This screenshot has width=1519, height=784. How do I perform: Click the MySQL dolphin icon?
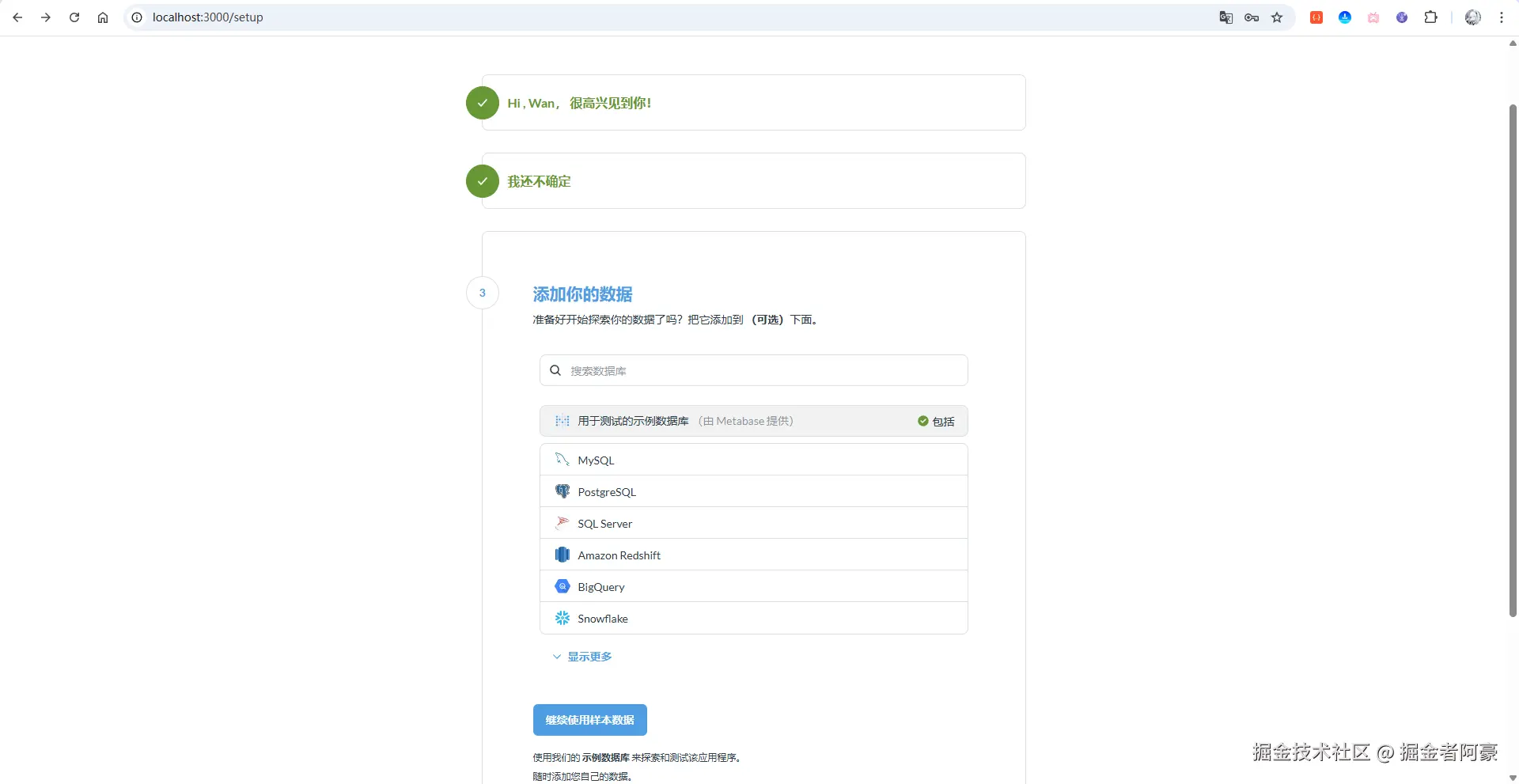(x=563, y=460)
